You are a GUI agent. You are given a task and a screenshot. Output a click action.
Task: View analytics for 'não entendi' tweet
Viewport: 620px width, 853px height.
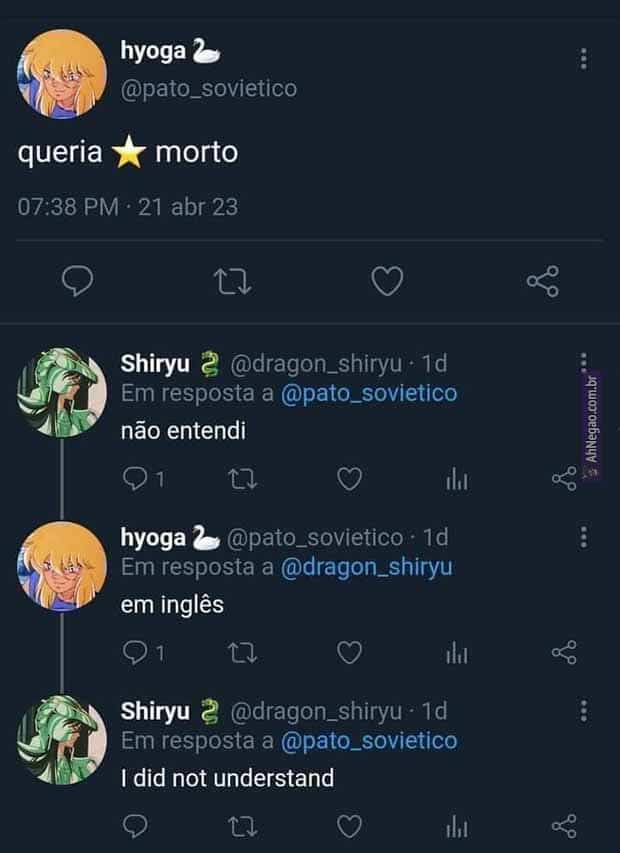pos(456,480)
